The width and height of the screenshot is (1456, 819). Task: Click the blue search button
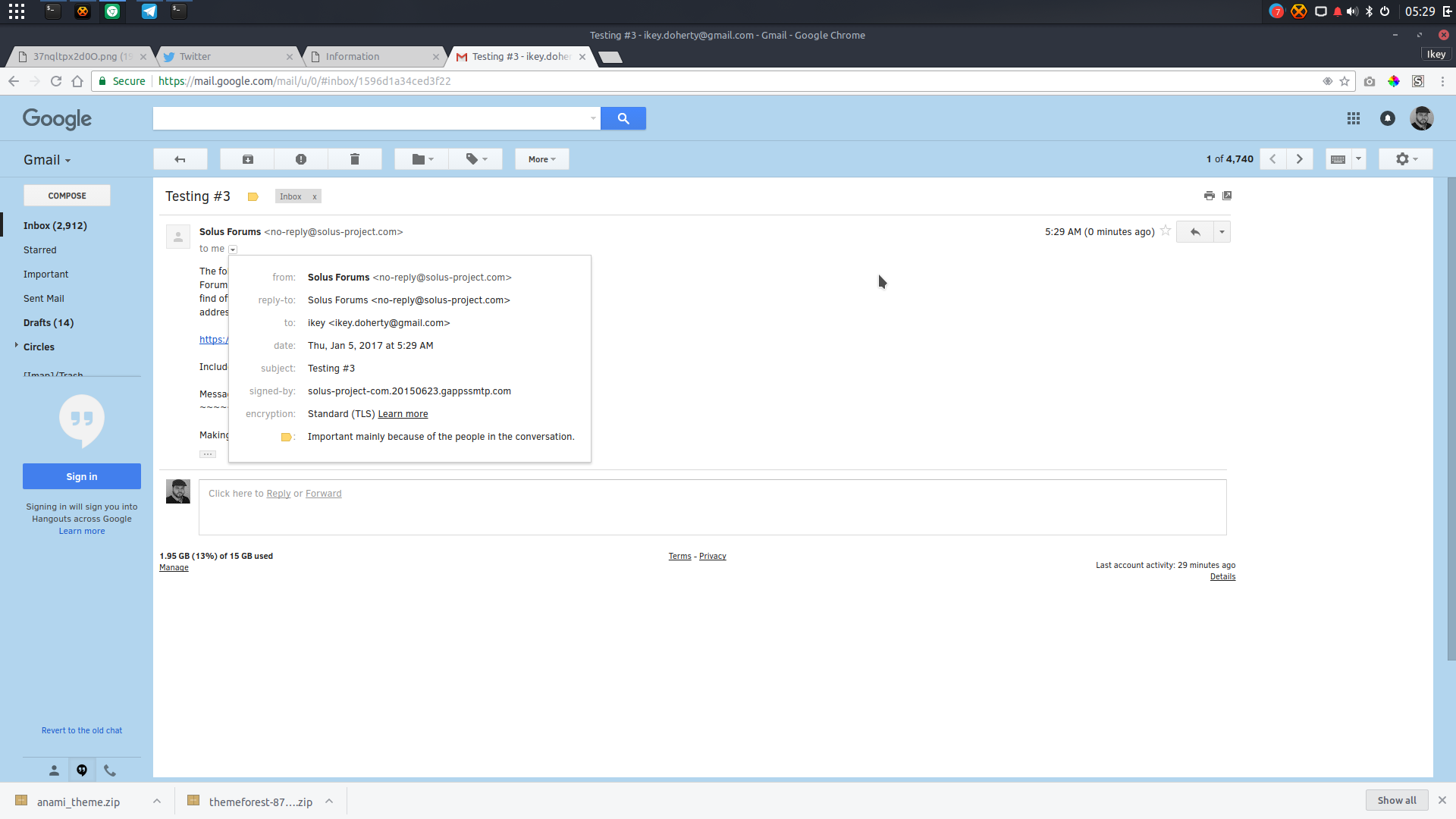tap(623, 118)
